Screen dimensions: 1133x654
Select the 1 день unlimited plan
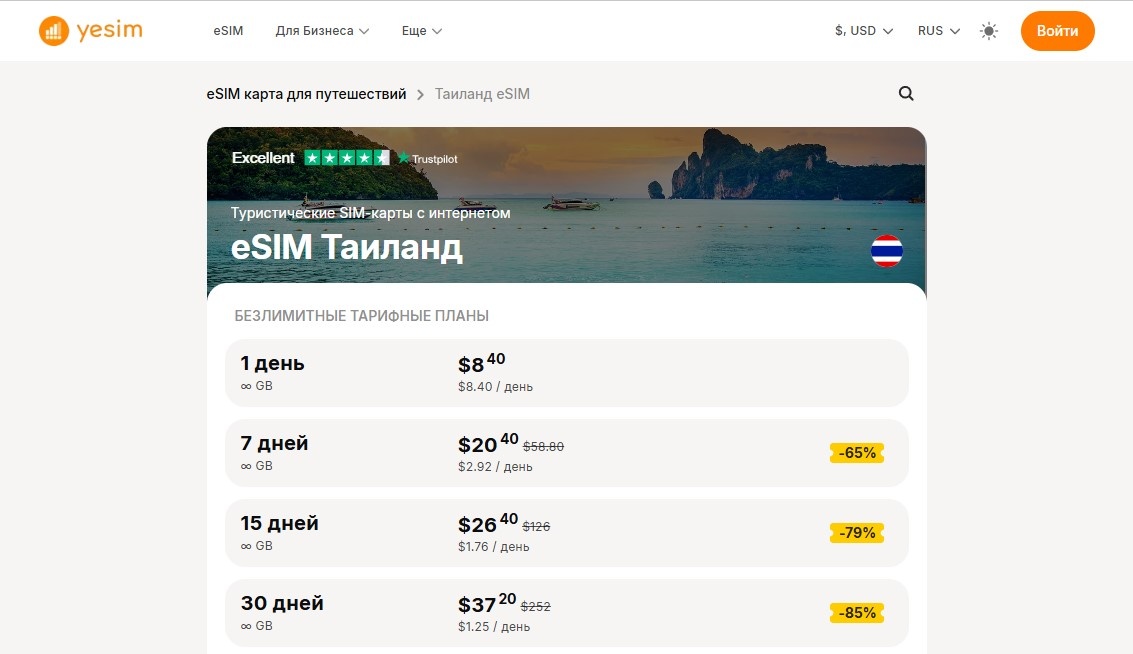pyautogui.click(x=566, y=373)
